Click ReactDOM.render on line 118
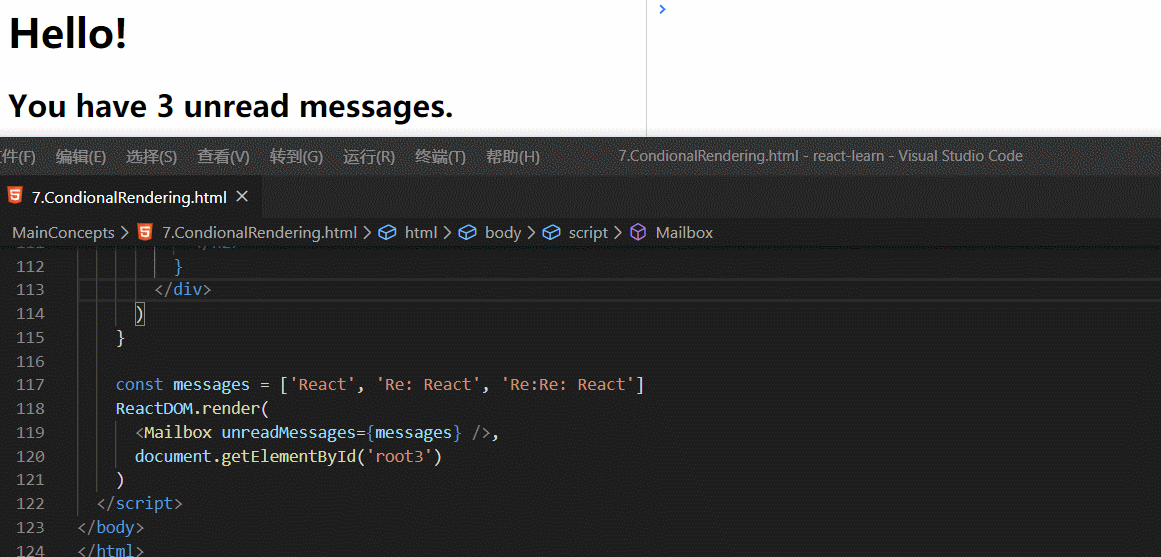The image size is (1161, 557). click(190, 408)
